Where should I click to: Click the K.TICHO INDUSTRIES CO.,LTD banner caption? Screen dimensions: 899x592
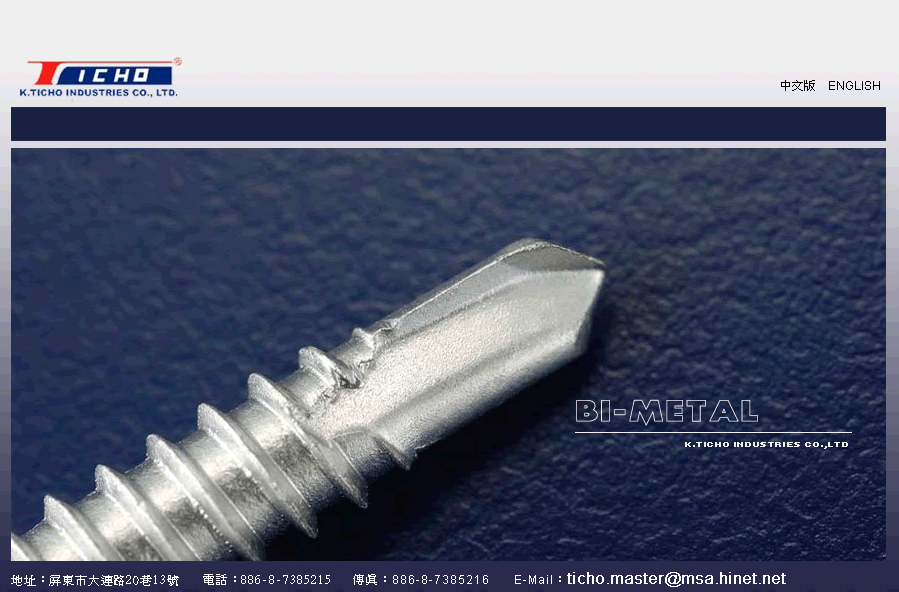click(767, 444)
